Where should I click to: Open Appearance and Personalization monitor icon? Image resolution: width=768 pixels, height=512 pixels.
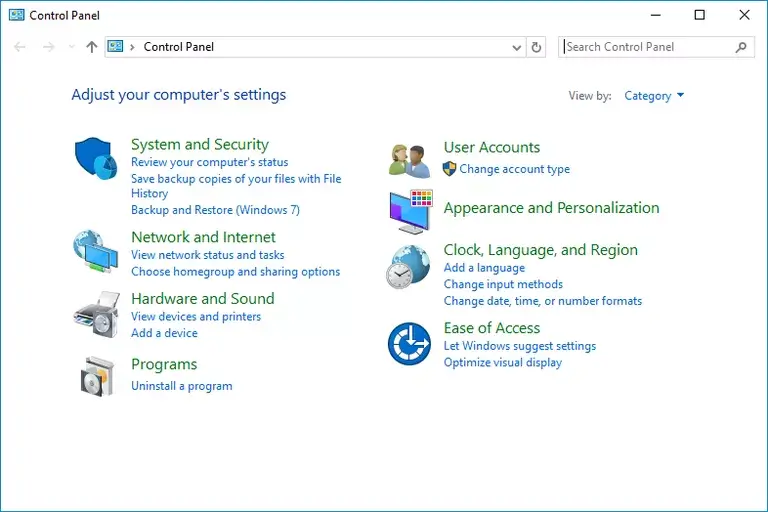(x=410, y=210)
